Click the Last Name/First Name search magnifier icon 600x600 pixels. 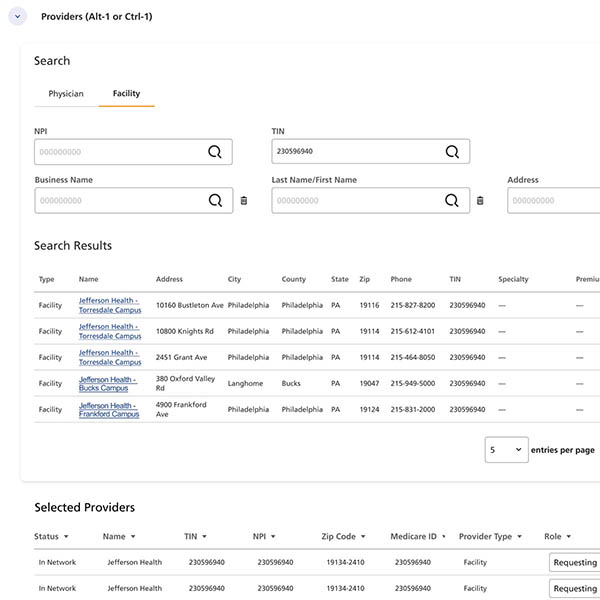click(452, 200)
